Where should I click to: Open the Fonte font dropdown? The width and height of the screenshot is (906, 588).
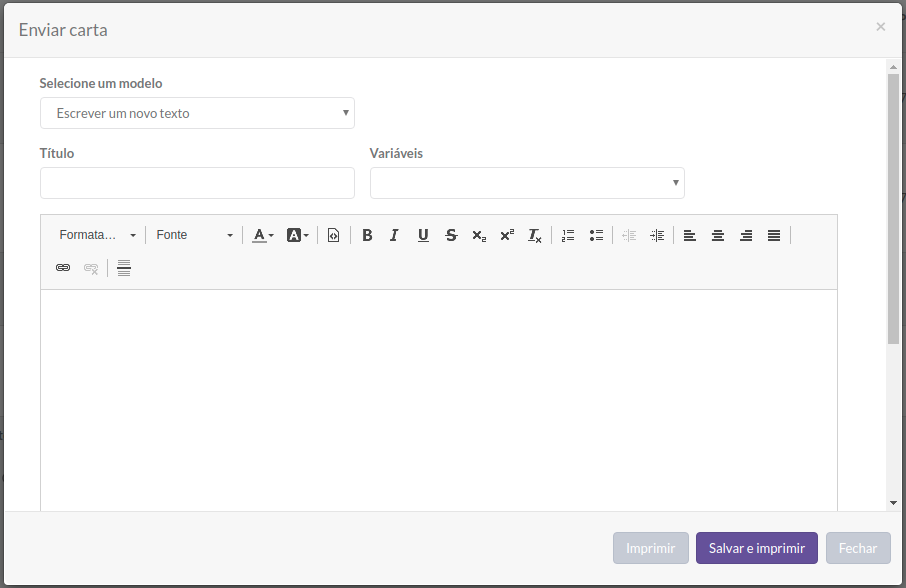194,235
